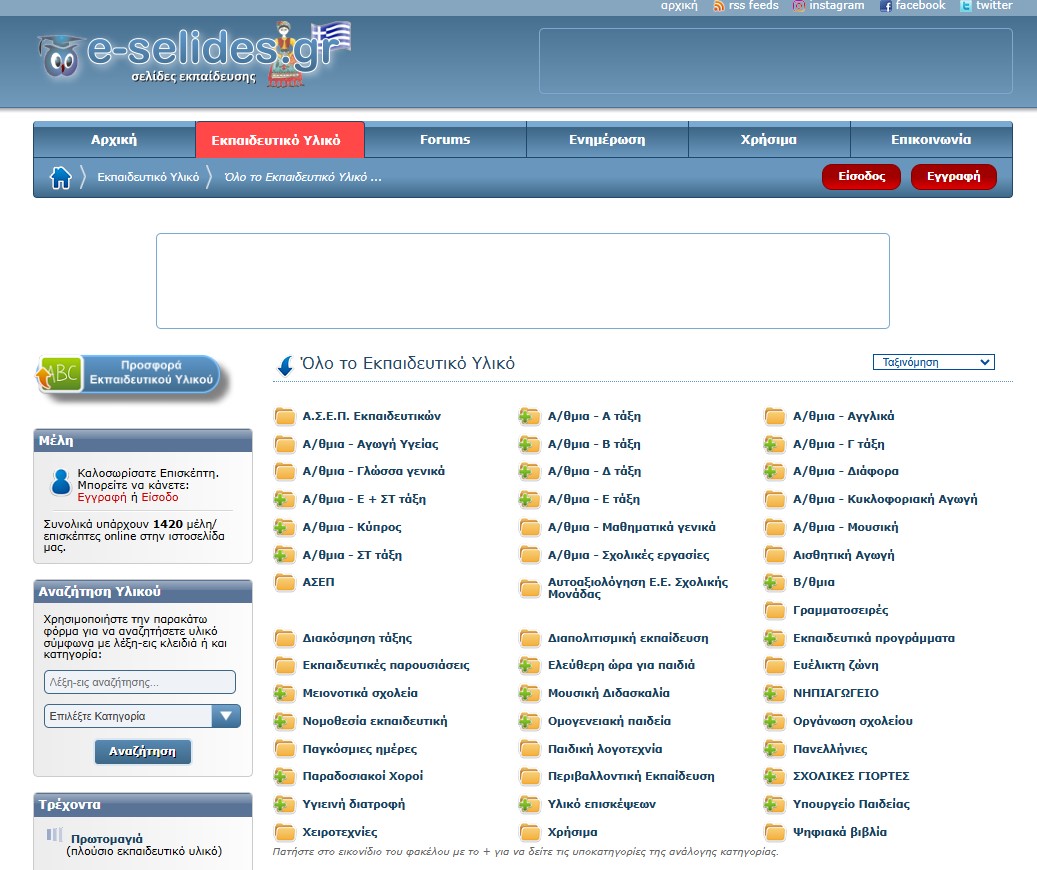Open the Επικοινωνία menu tab
Screen dimensions: 1037x870
coord(930,140)
